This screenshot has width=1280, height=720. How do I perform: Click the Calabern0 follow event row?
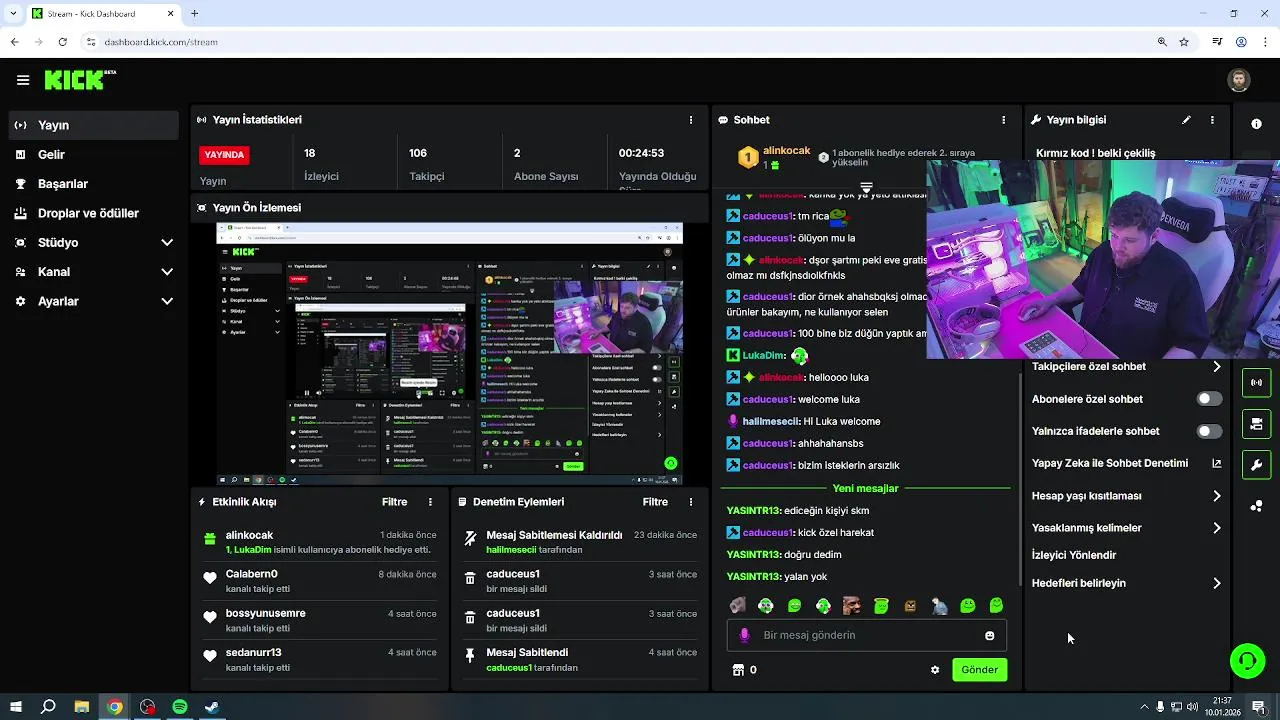click(x=319, y=581)
